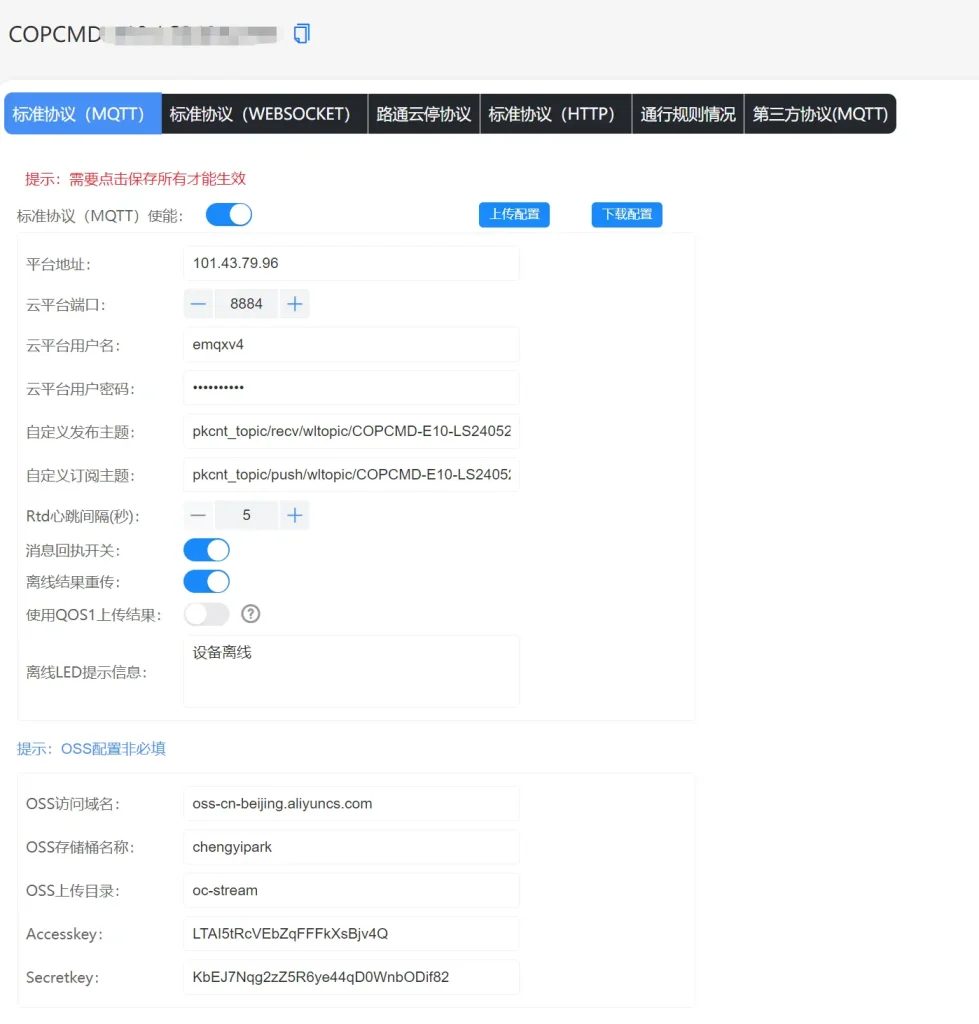
Task: Increase Rtd心跳间隔 using the plus control
Action: point(294,514)
